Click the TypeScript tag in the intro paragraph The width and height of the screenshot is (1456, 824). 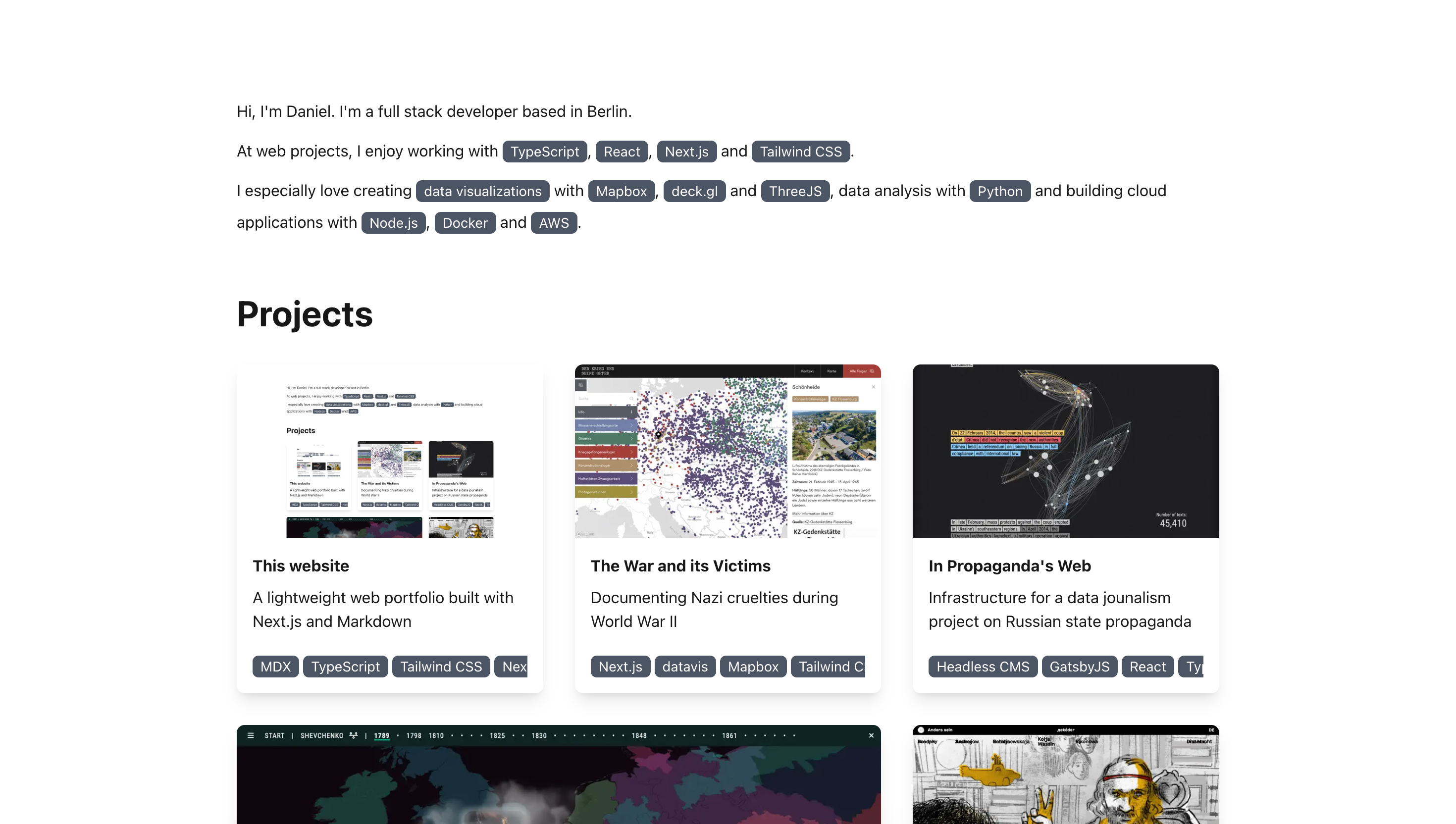pos(544,152)
